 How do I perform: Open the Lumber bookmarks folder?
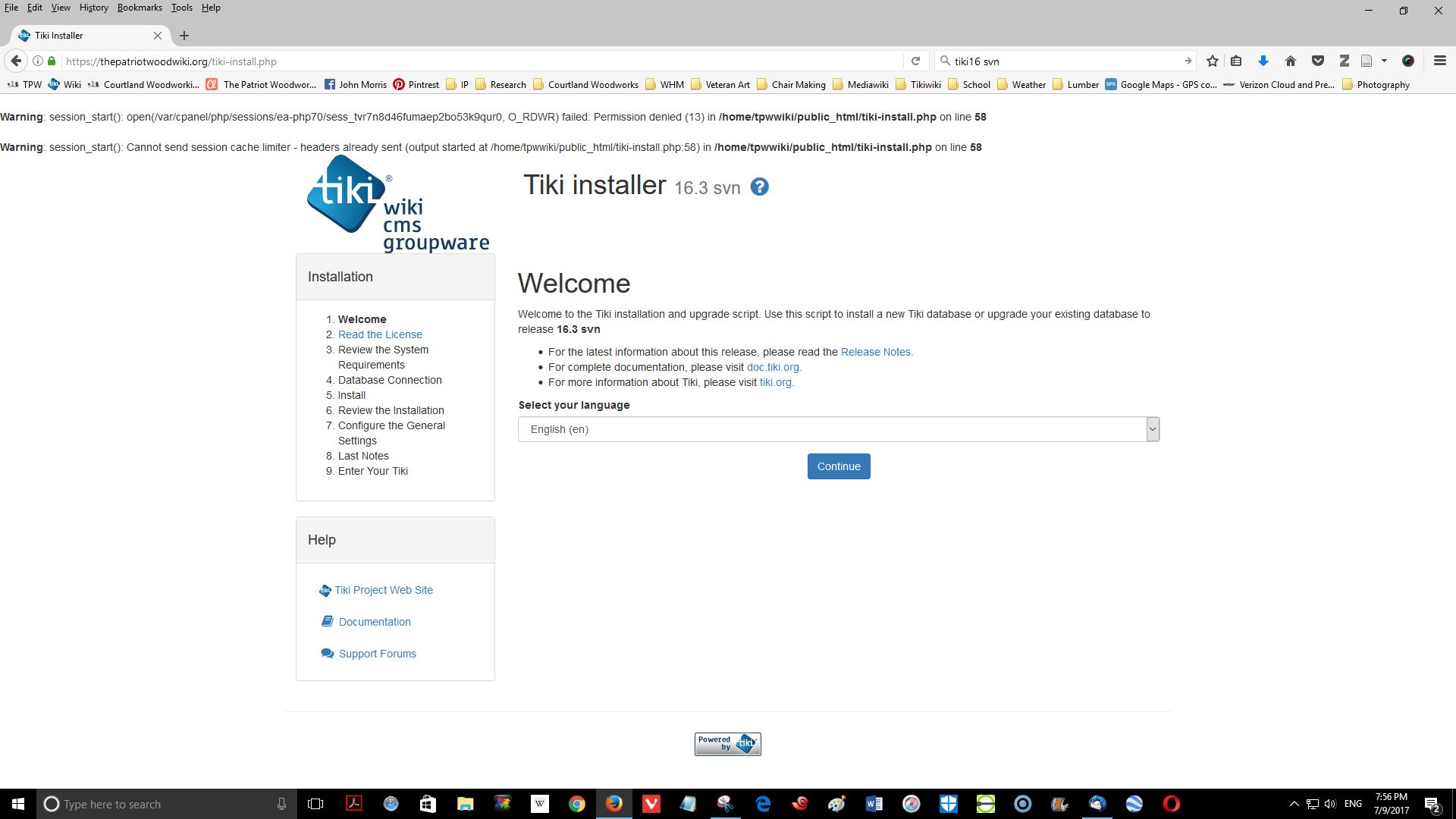coord(1075,85)
